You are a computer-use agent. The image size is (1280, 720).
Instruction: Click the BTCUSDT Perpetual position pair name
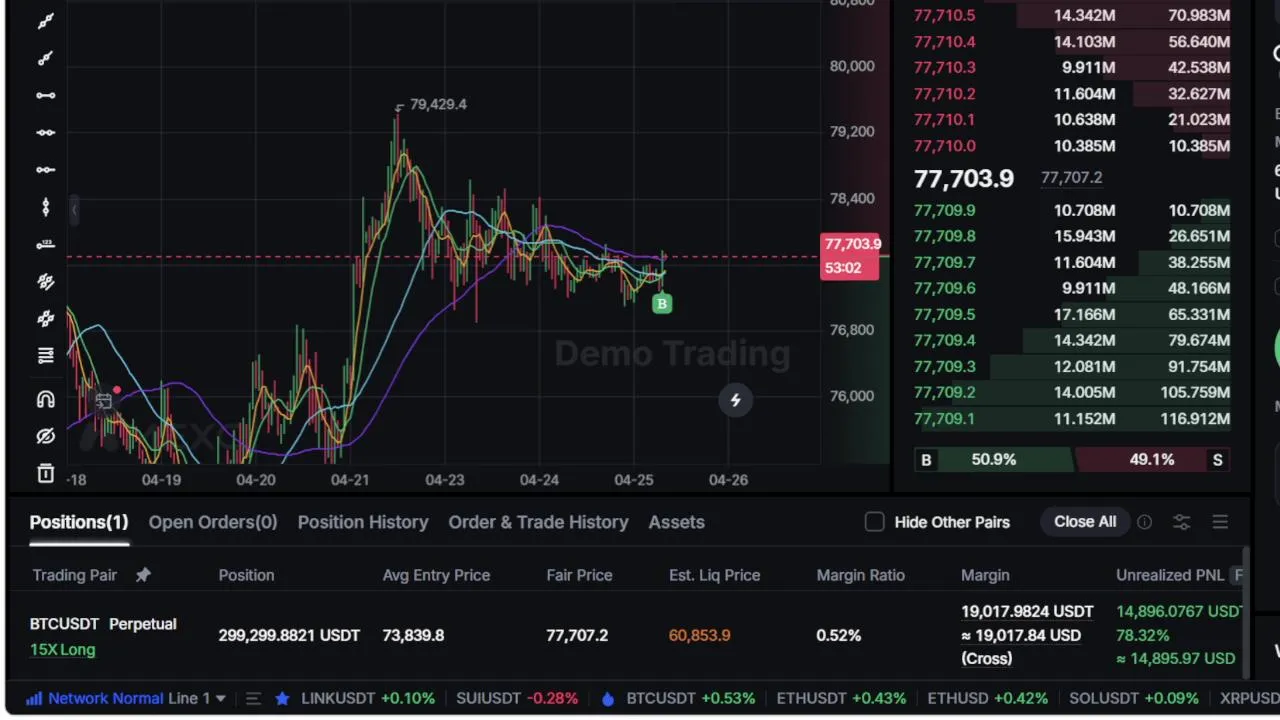click(103, 624)
